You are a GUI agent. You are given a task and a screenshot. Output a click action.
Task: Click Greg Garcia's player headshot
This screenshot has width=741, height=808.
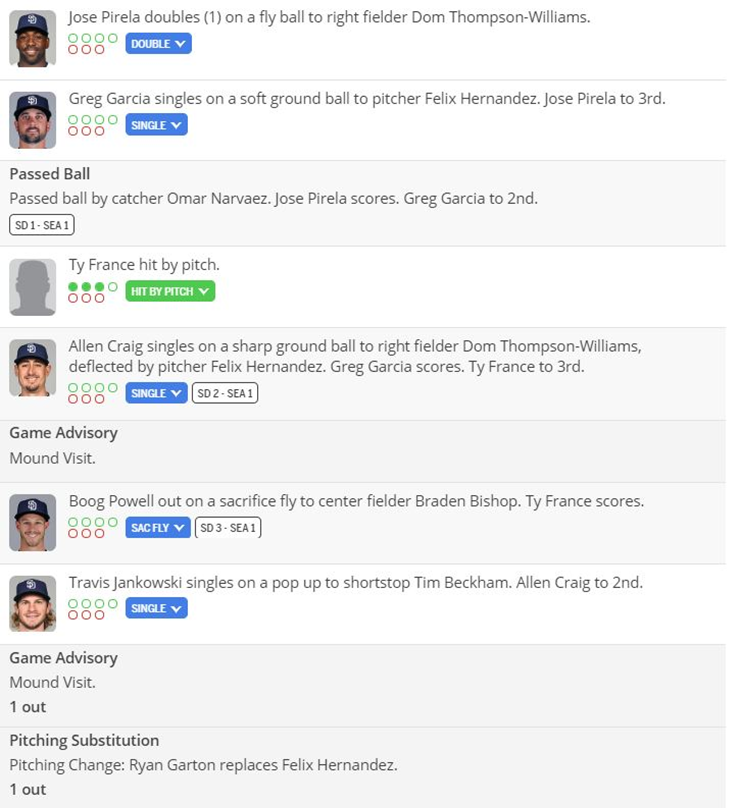(32, 120)
